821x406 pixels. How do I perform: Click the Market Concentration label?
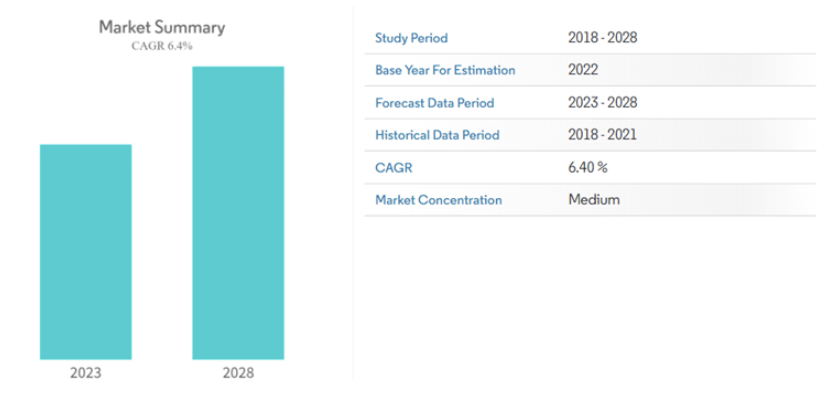click(x=438, y=200)
